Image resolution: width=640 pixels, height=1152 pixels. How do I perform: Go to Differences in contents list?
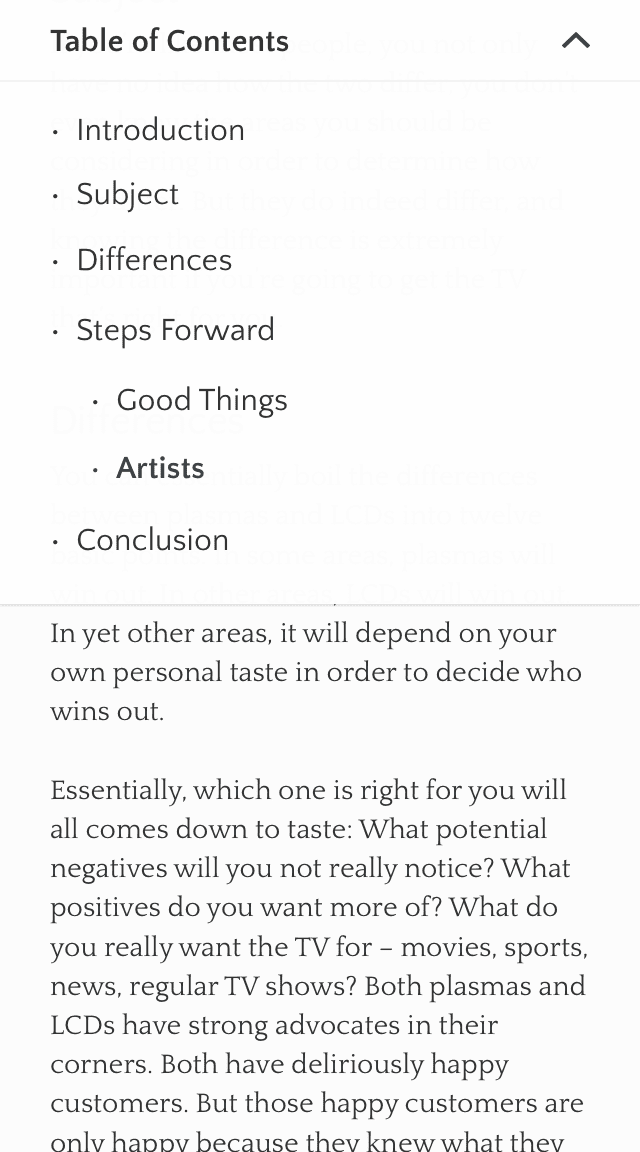[x=154, y=260]
